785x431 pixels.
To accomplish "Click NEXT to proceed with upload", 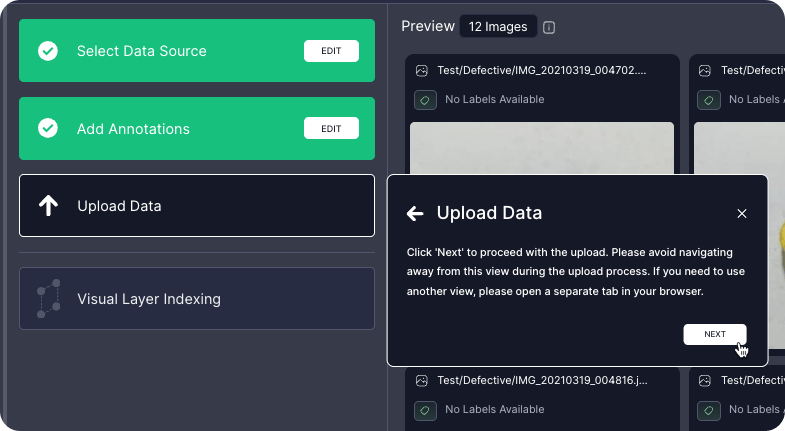I will click(x=715, y=334).
